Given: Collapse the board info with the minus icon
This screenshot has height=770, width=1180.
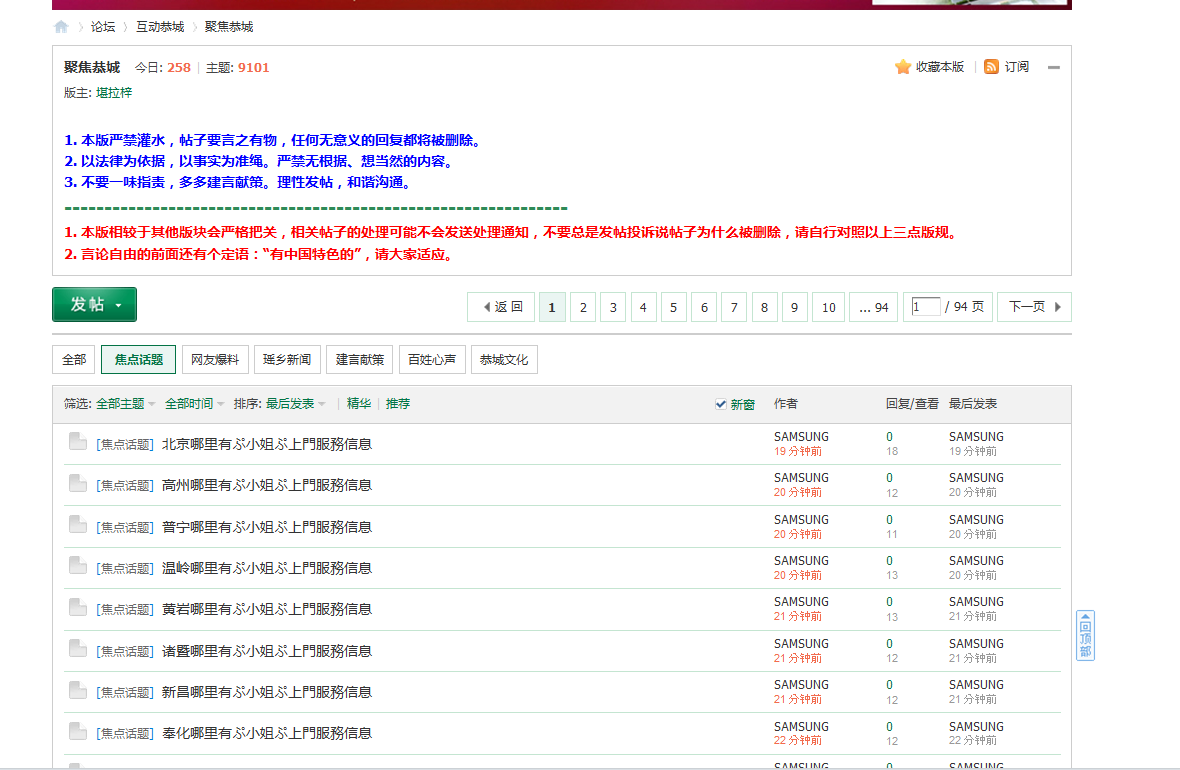Looking at the screenshot, I should pyautogui.click(x=1053, y=68).
